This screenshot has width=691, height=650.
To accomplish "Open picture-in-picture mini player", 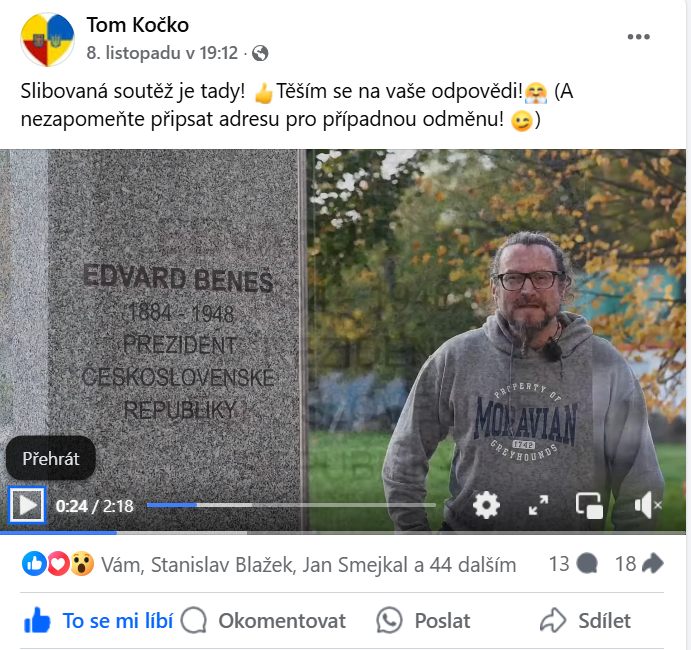I will pyautogui.click(x=589, y=505).
